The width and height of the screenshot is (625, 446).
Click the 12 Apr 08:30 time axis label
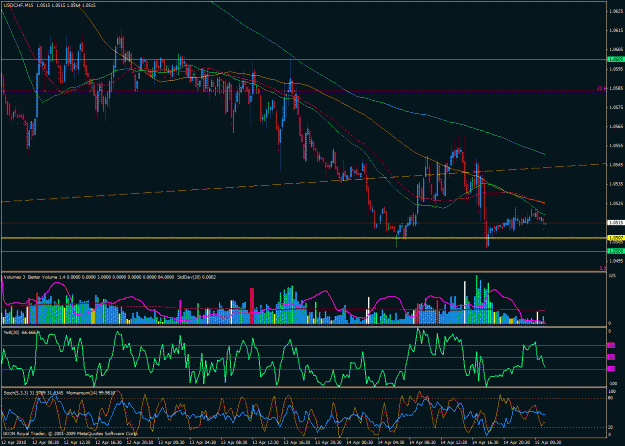tap(45, 442)
